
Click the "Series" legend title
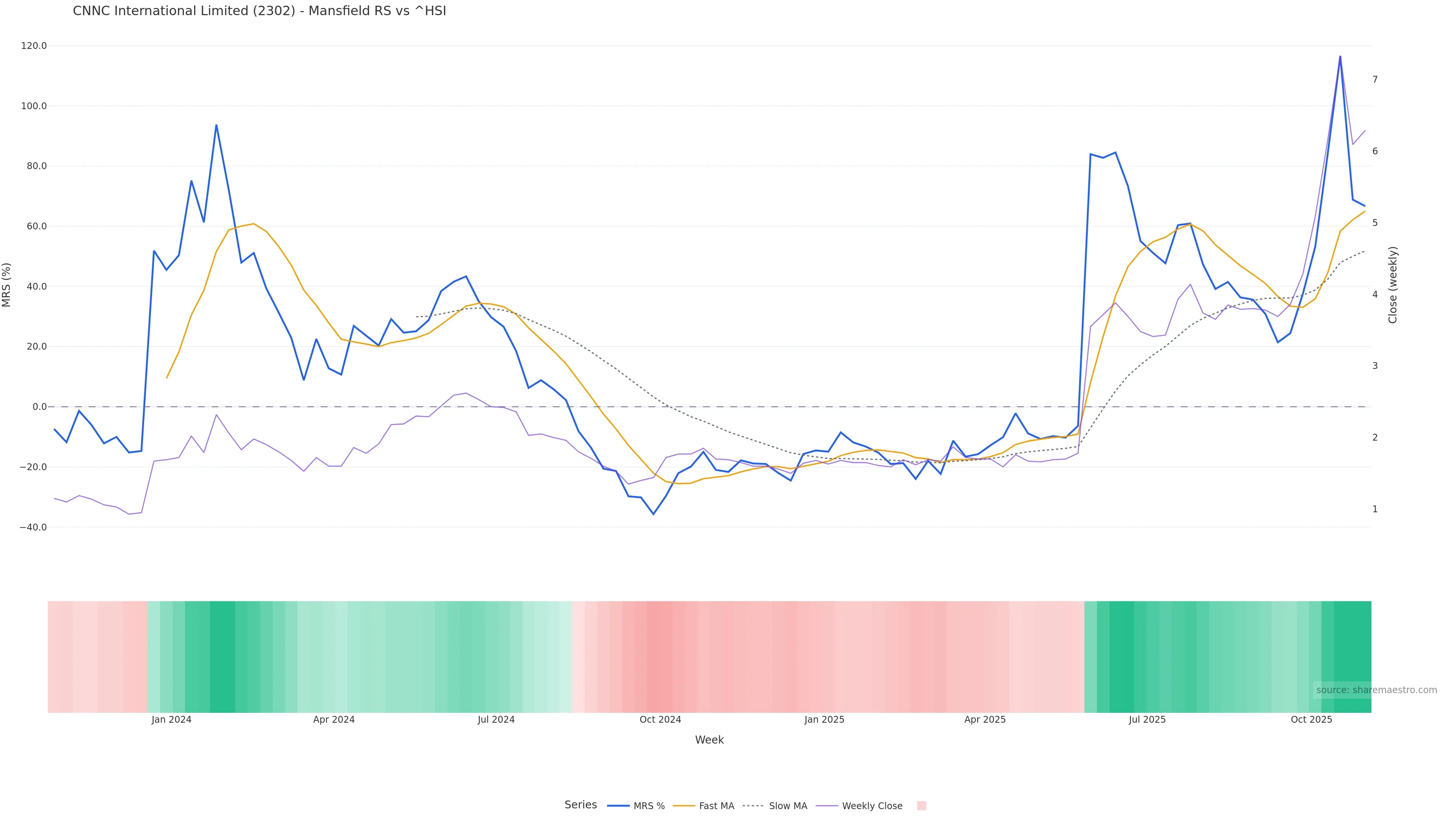click(581, 805)
